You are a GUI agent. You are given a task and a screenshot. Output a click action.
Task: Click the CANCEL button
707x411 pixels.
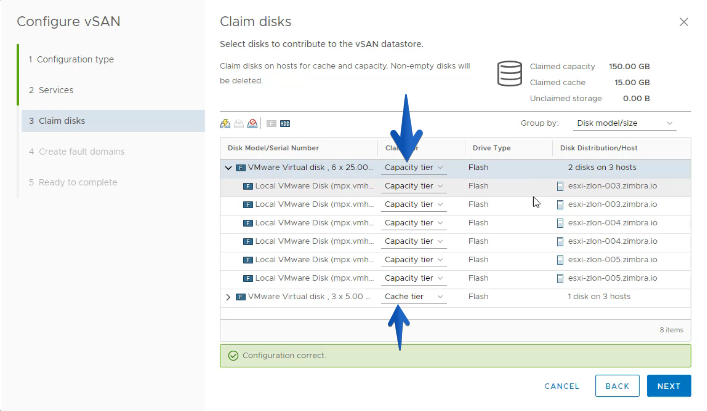pos(562,386)
